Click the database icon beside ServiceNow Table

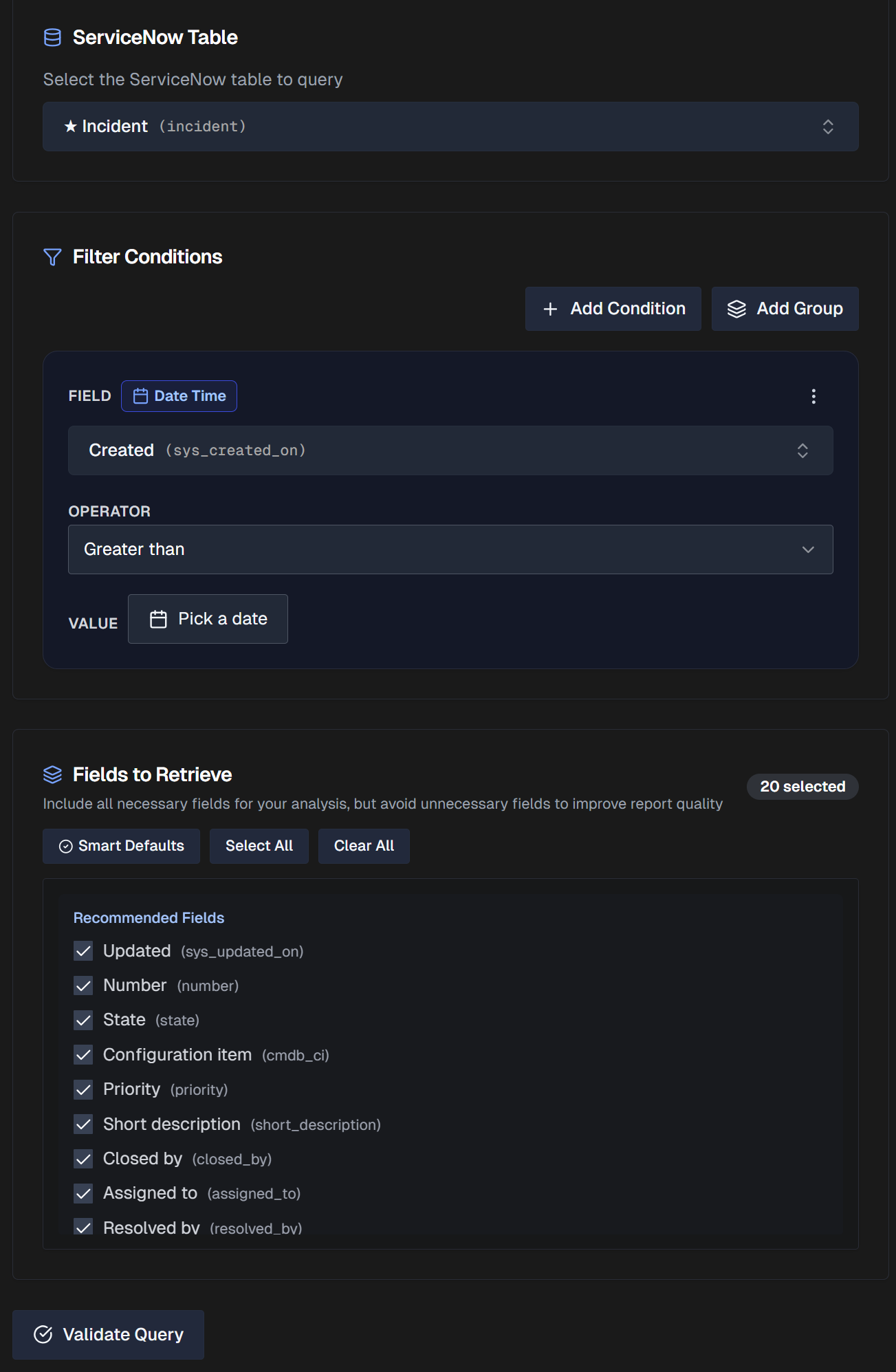[x=52, y=38]
